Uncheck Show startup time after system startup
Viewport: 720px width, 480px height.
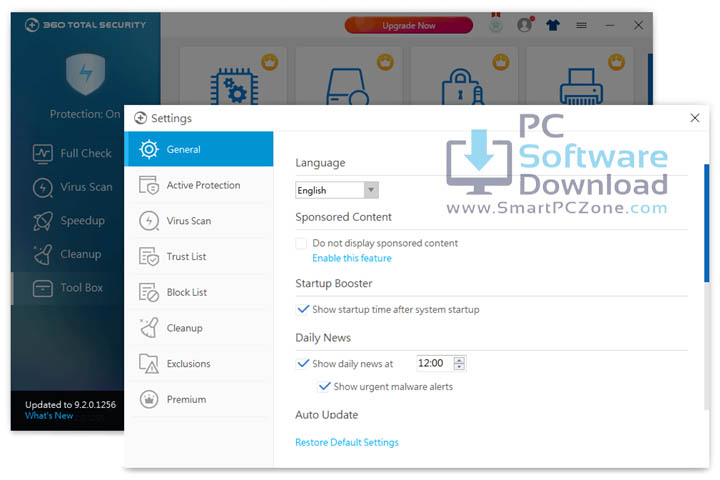[303, 309]
